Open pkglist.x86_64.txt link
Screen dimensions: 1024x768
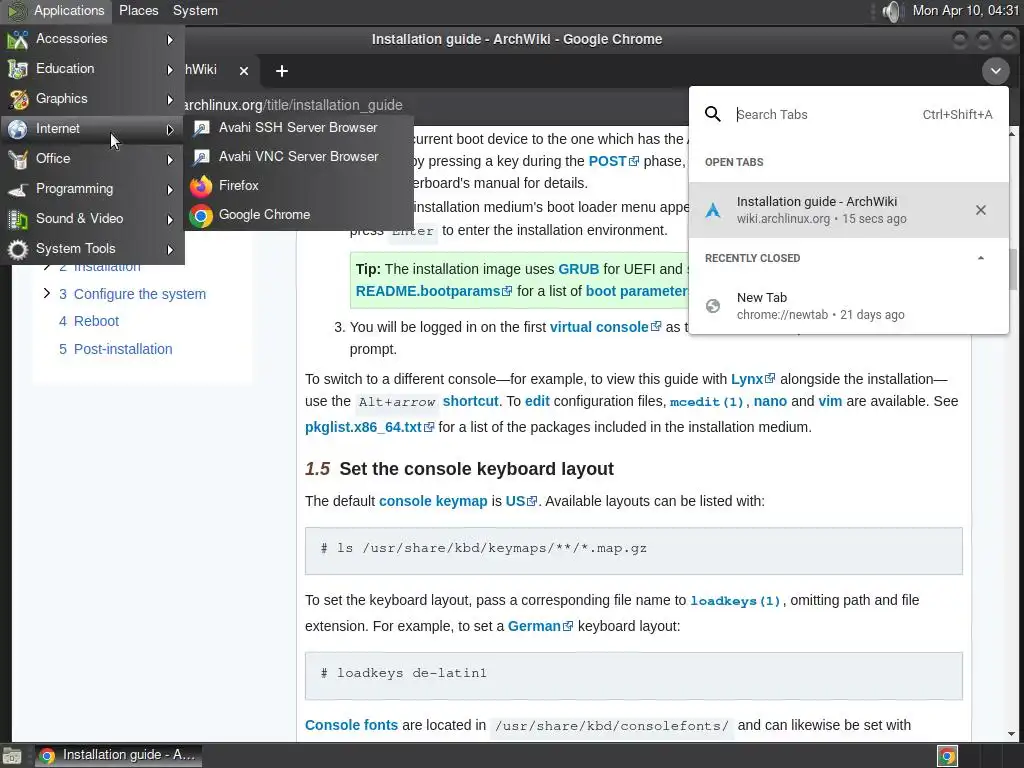(369, 428)
